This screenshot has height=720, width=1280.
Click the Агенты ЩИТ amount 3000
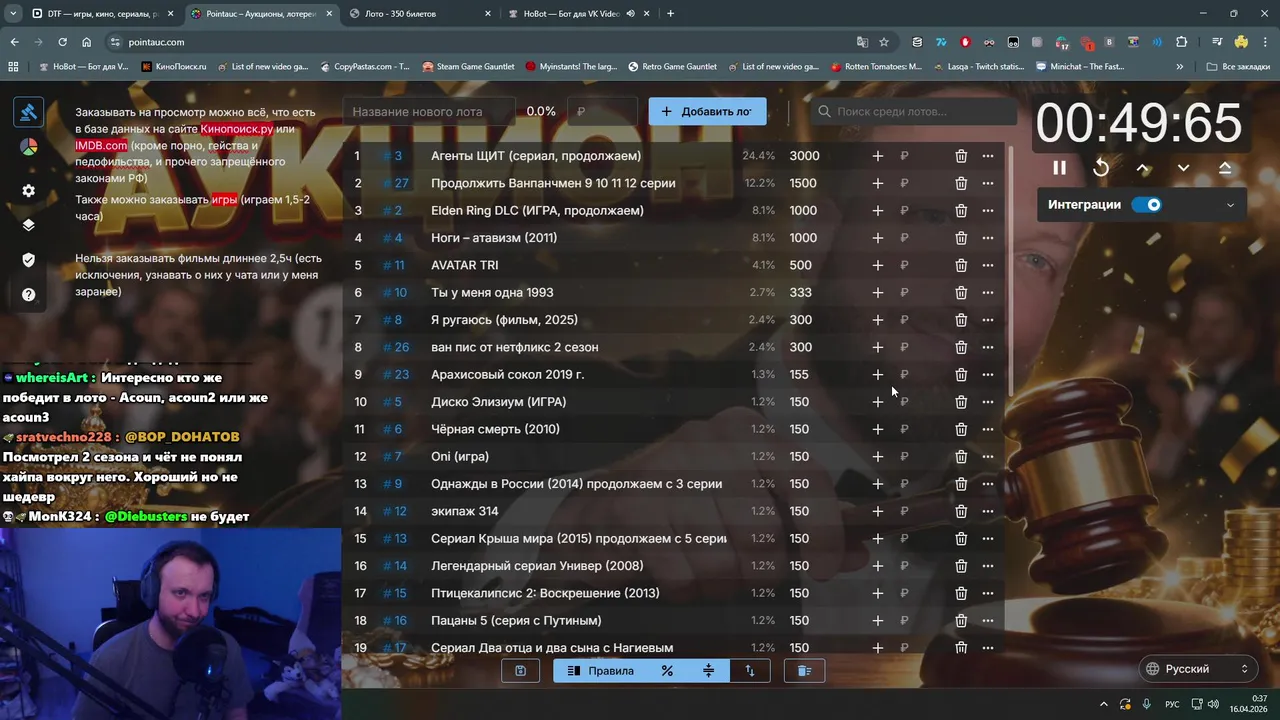[804, 156]
